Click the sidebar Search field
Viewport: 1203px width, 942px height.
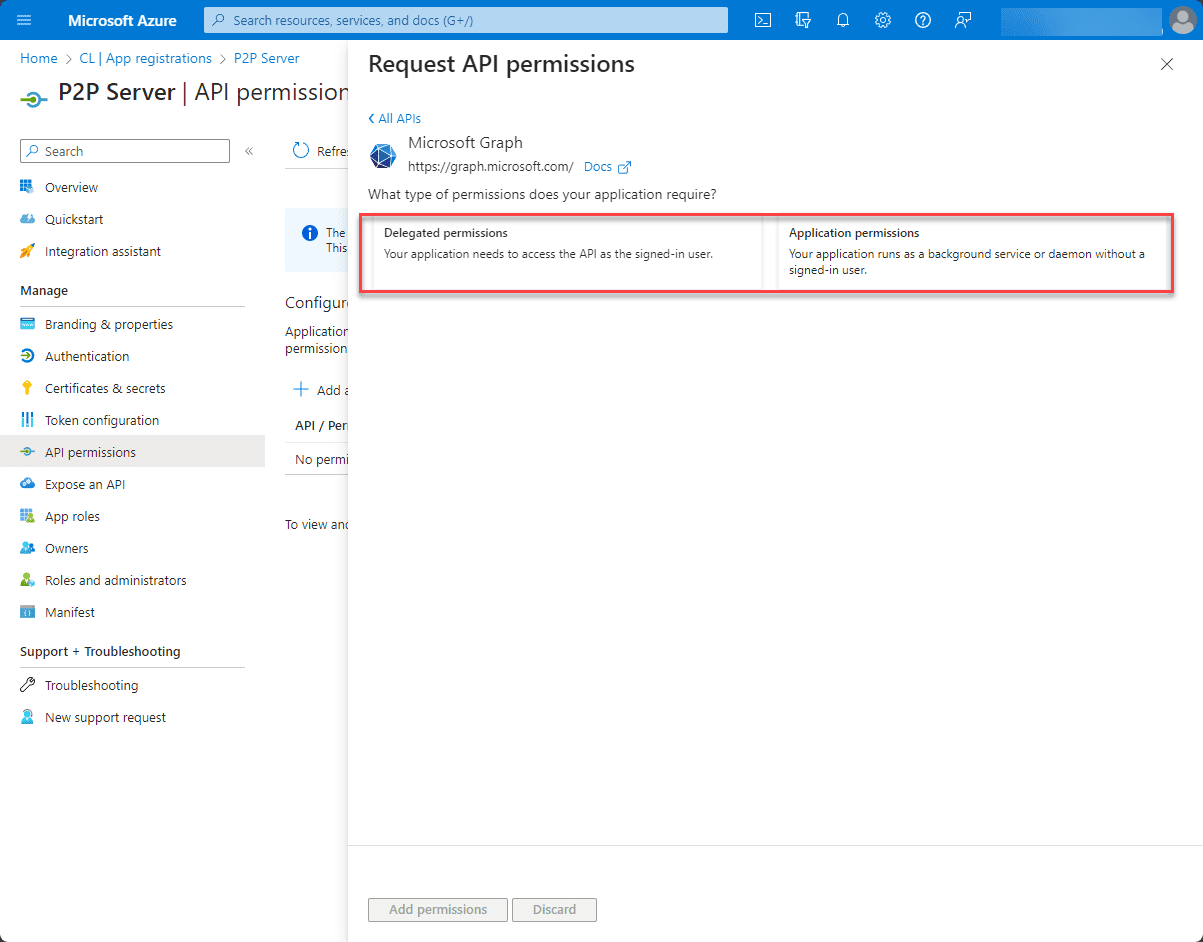pos(125,151)
